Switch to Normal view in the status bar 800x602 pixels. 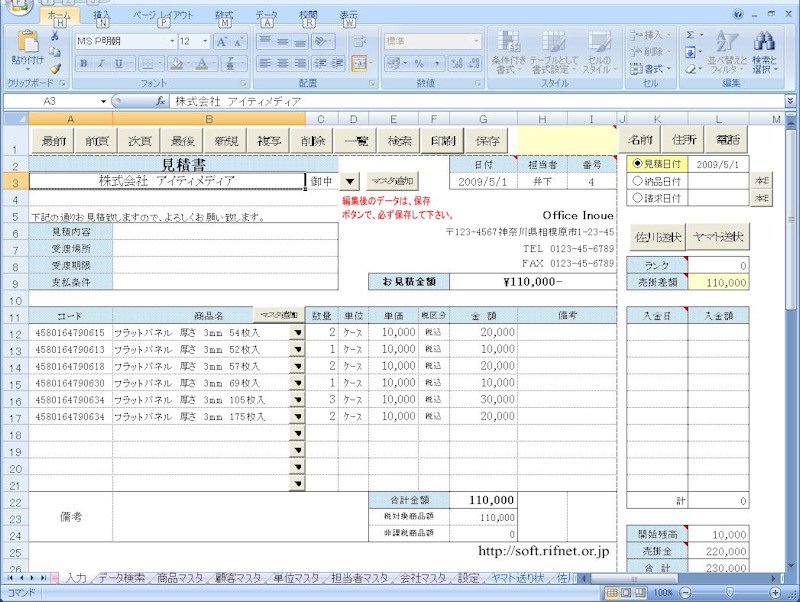612,592
